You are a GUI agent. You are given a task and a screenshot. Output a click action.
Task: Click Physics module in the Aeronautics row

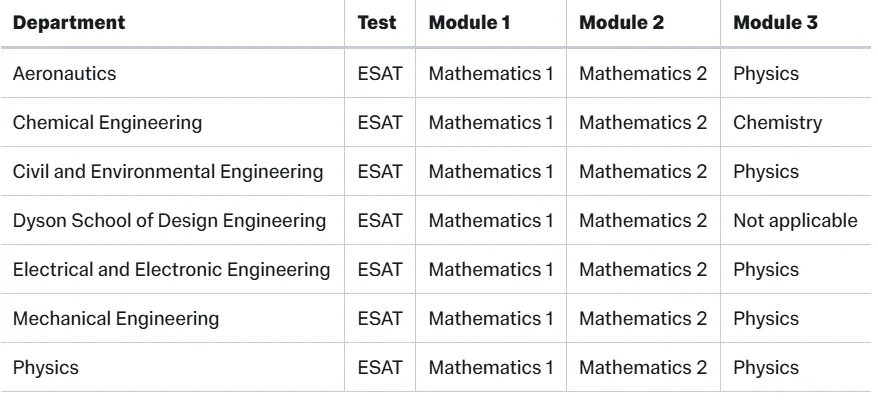point(766,73)
